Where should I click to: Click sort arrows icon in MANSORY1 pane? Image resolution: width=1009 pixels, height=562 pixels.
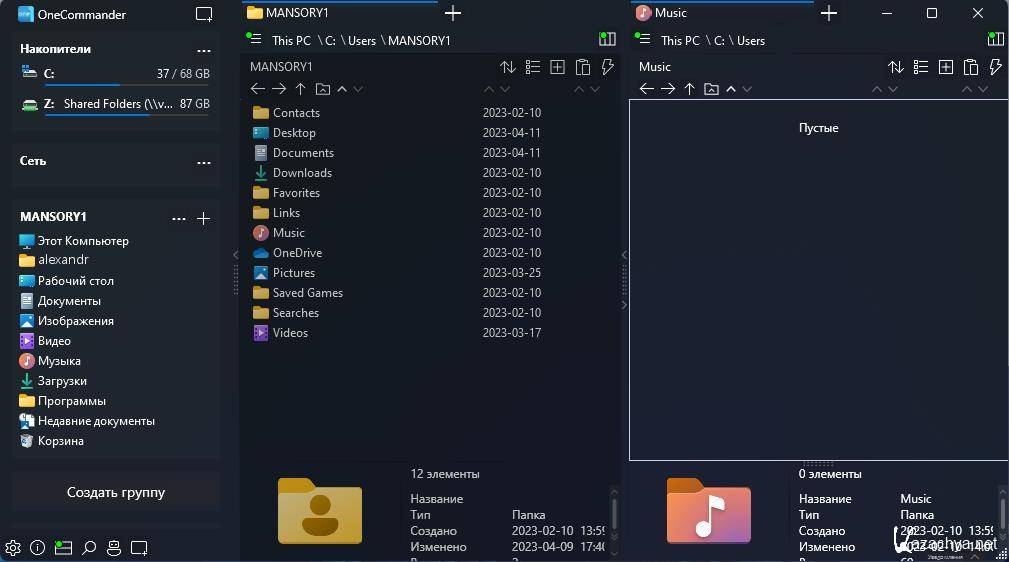click(x=508, y=67)
